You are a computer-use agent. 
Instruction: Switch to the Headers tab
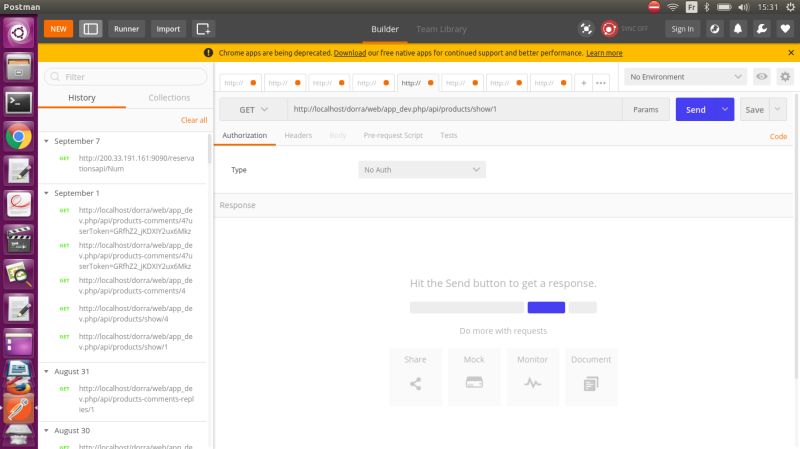[x=298, y=135]
